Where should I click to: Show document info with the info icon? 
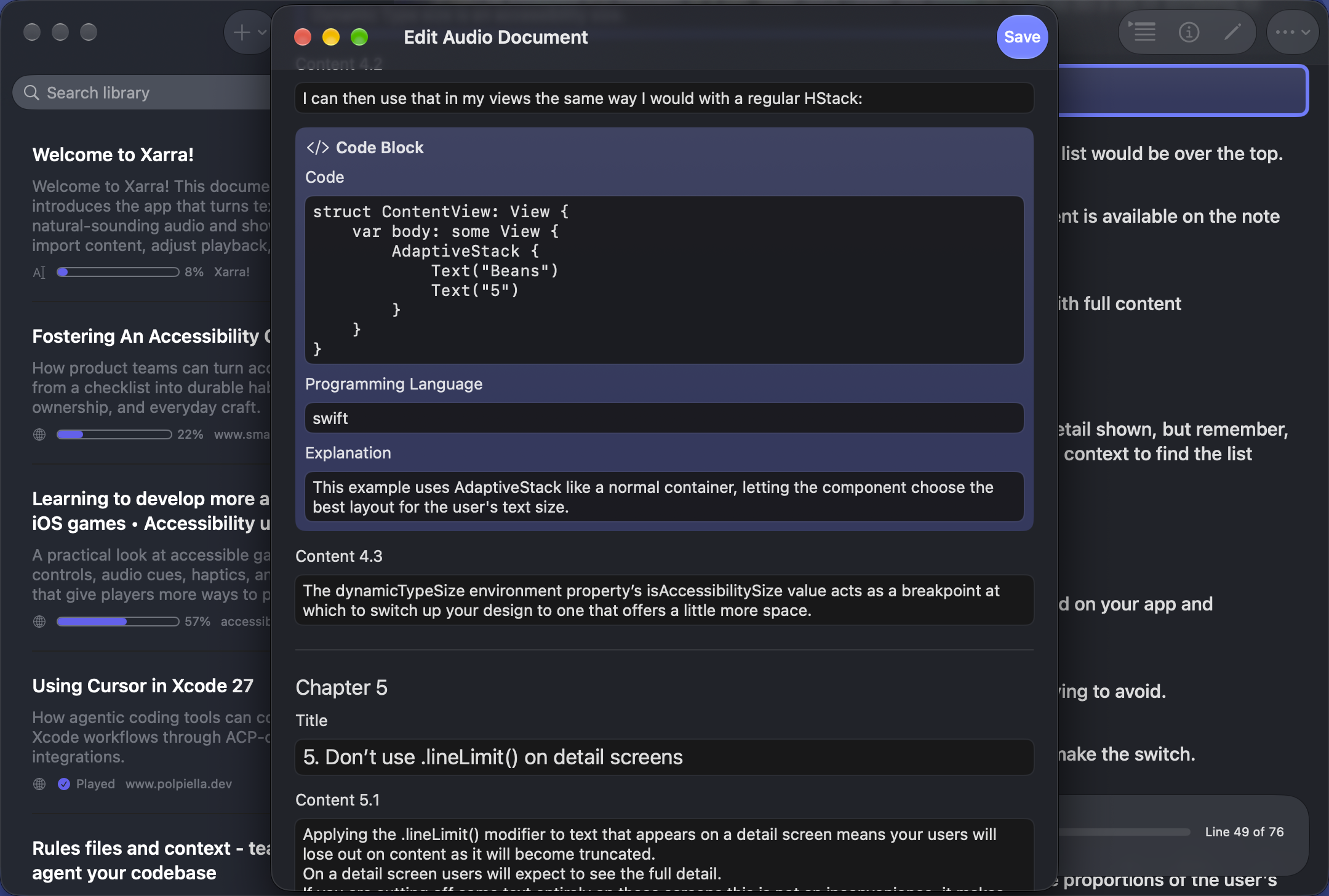pyautogui.click(x=1189, y=32)
